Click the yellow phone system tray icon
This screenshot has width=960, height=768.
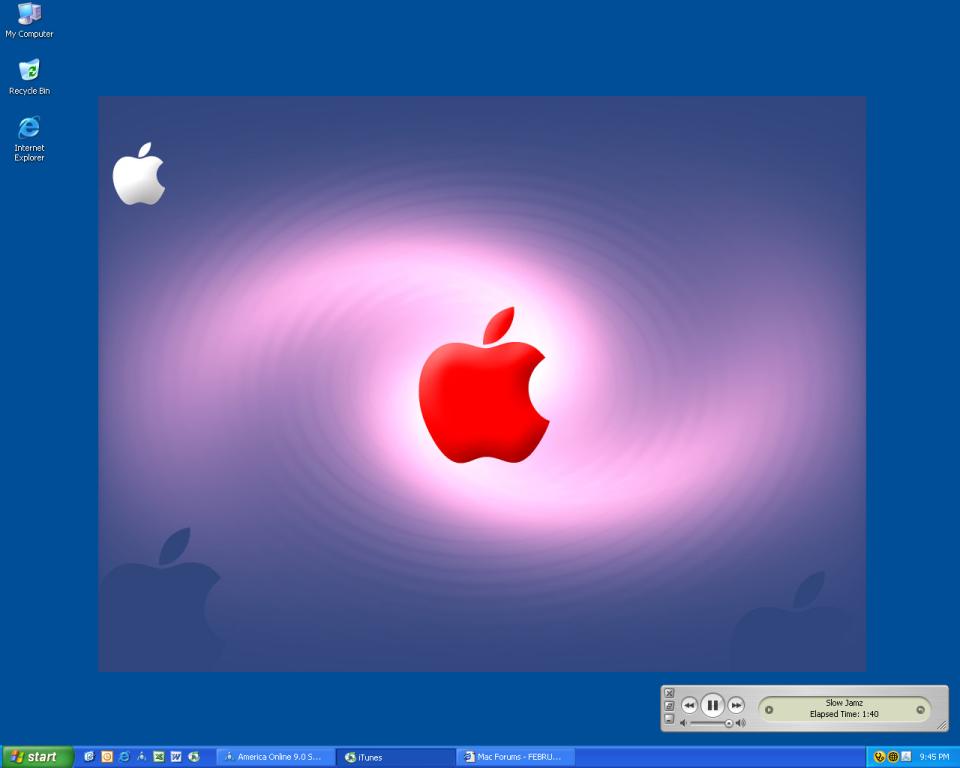coord(880,757)
